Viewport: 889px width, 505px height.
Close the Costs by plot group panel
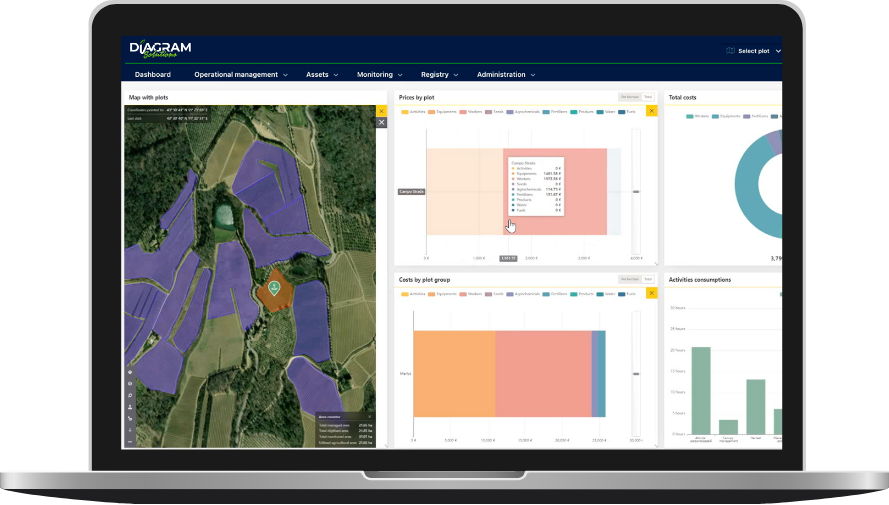pos(651,293)
